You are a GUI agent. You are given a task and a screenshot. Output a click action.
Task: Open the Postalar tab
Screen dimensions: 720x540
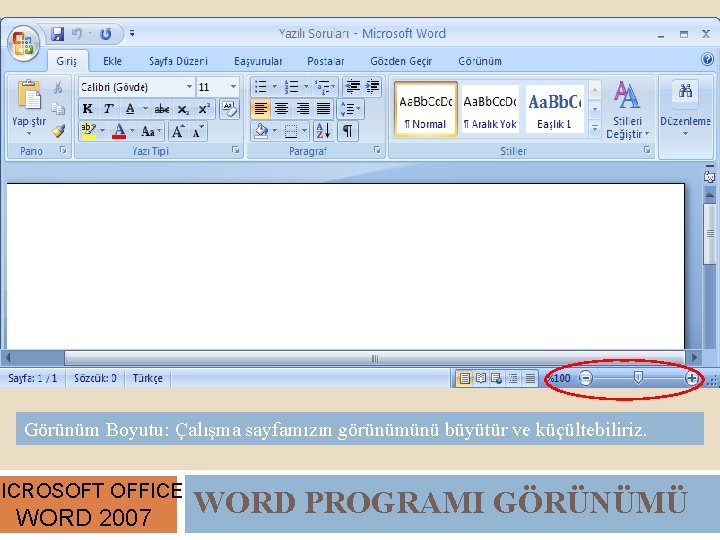pos(326,61)
